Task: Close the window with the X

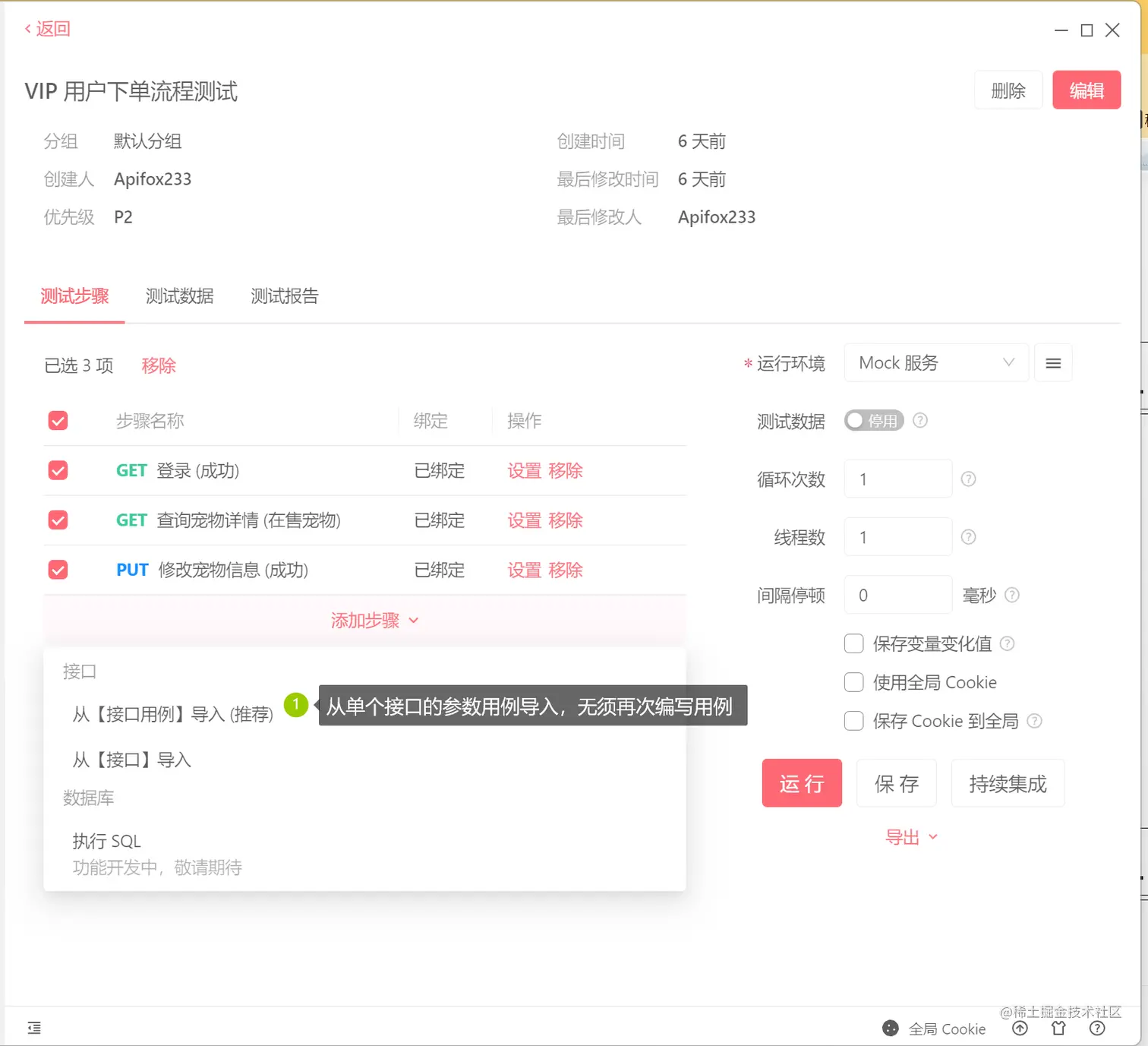Action: tap(1112, 30)
